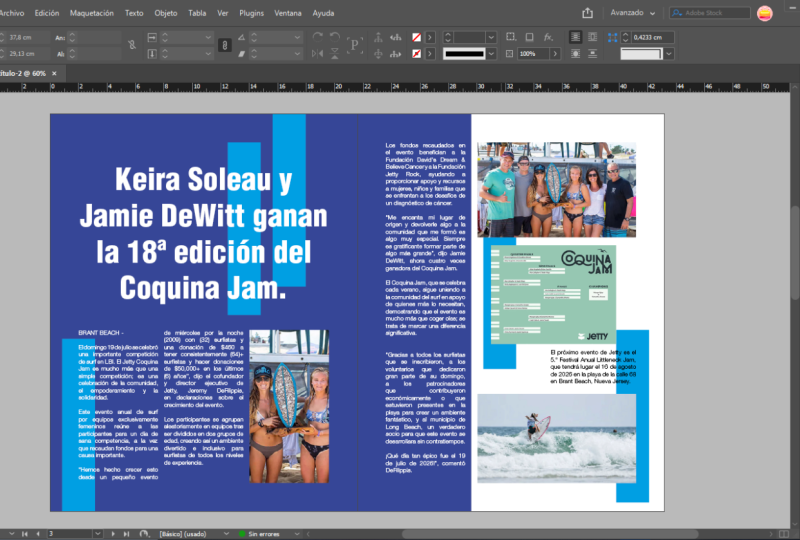Toggle drop shadow on object
The height and width of the screenshot is (540, 800).
(530, 37)
